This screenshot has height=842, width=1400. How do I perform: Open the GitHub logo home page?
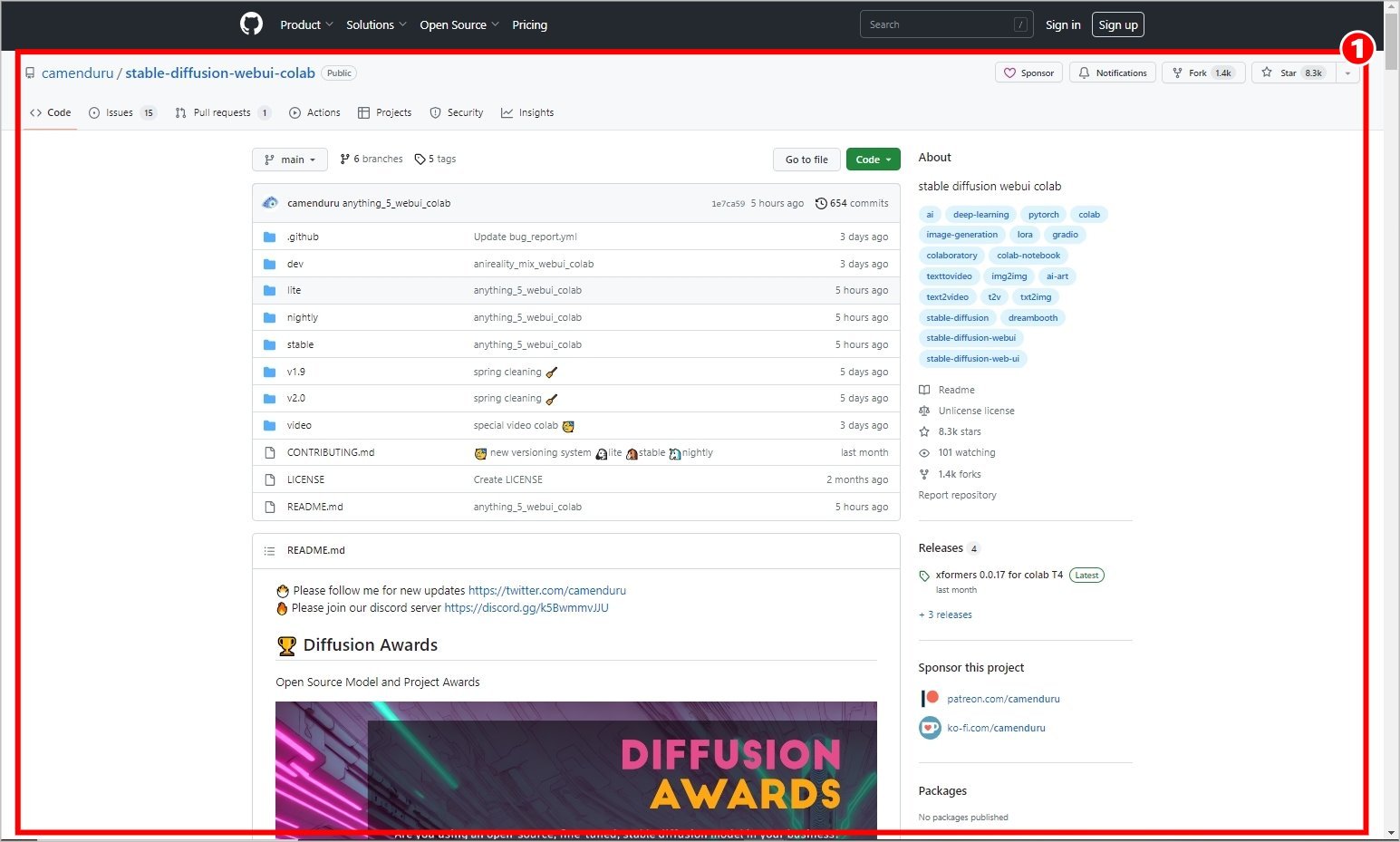point(251,24)
